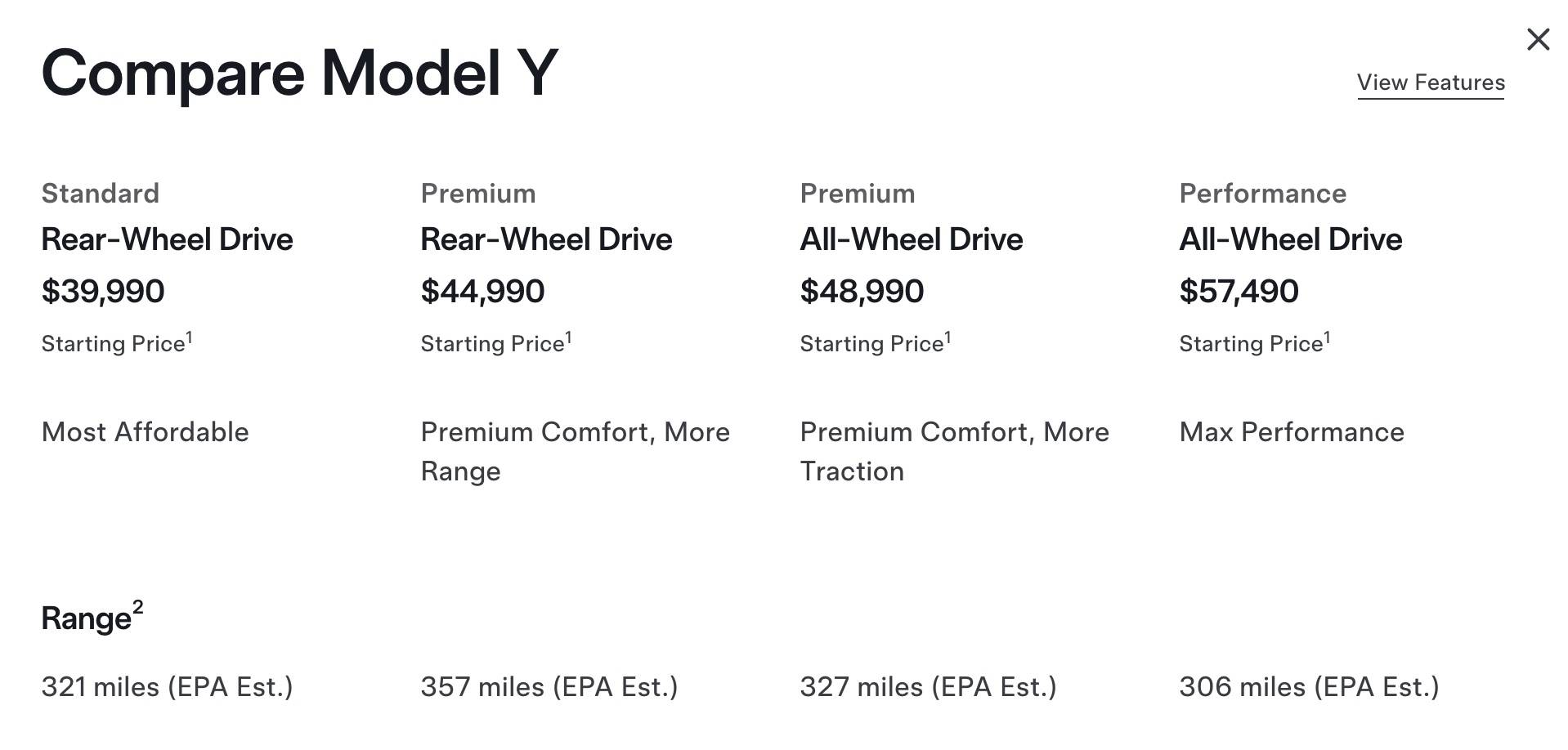The height and width of the screenshot is (750, 1568).
Task: Click the Premium Comfort, More Traction description
Action: point(954,451)
